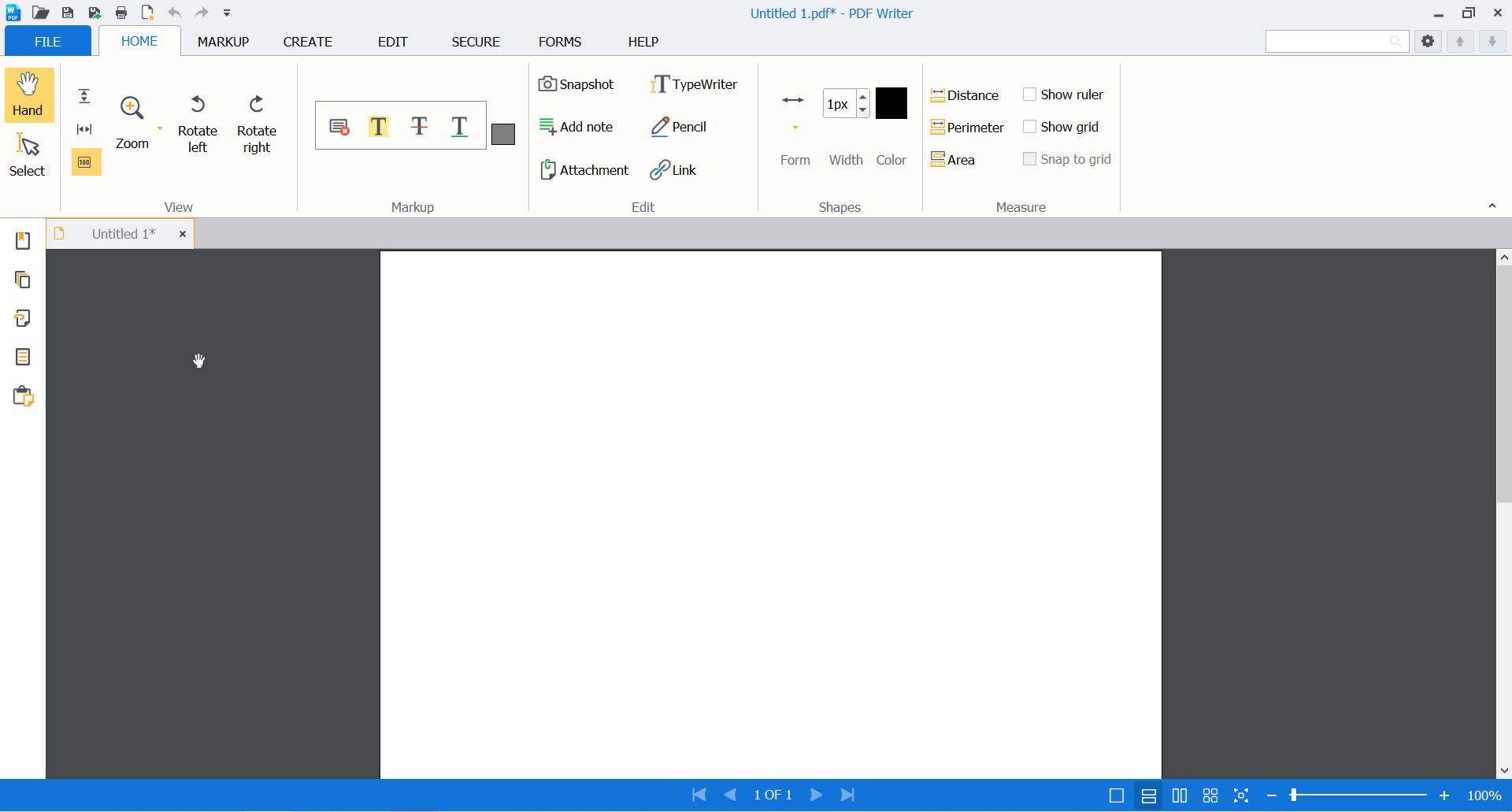Open the FILE menu
The height and width of the screenshot is (812, 1512).
[x=48, y=42]
